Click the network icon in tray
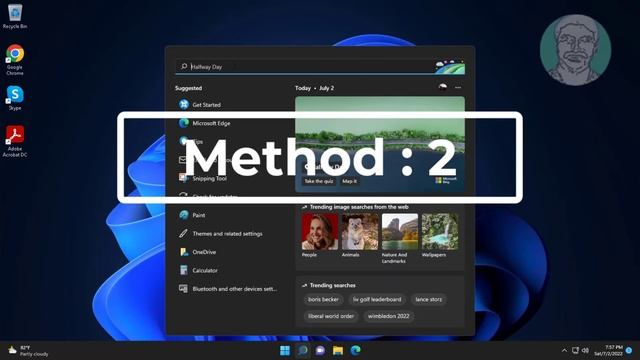This screenshot has width=640, height=360. click(x=575, y=351)
